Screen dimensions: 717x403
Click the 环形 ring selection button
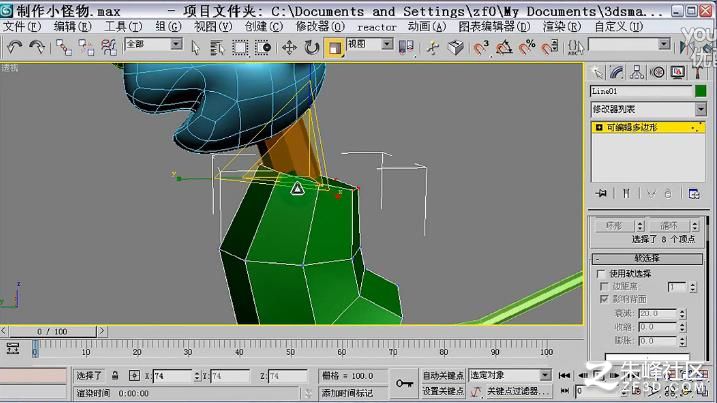pos(614,226)
